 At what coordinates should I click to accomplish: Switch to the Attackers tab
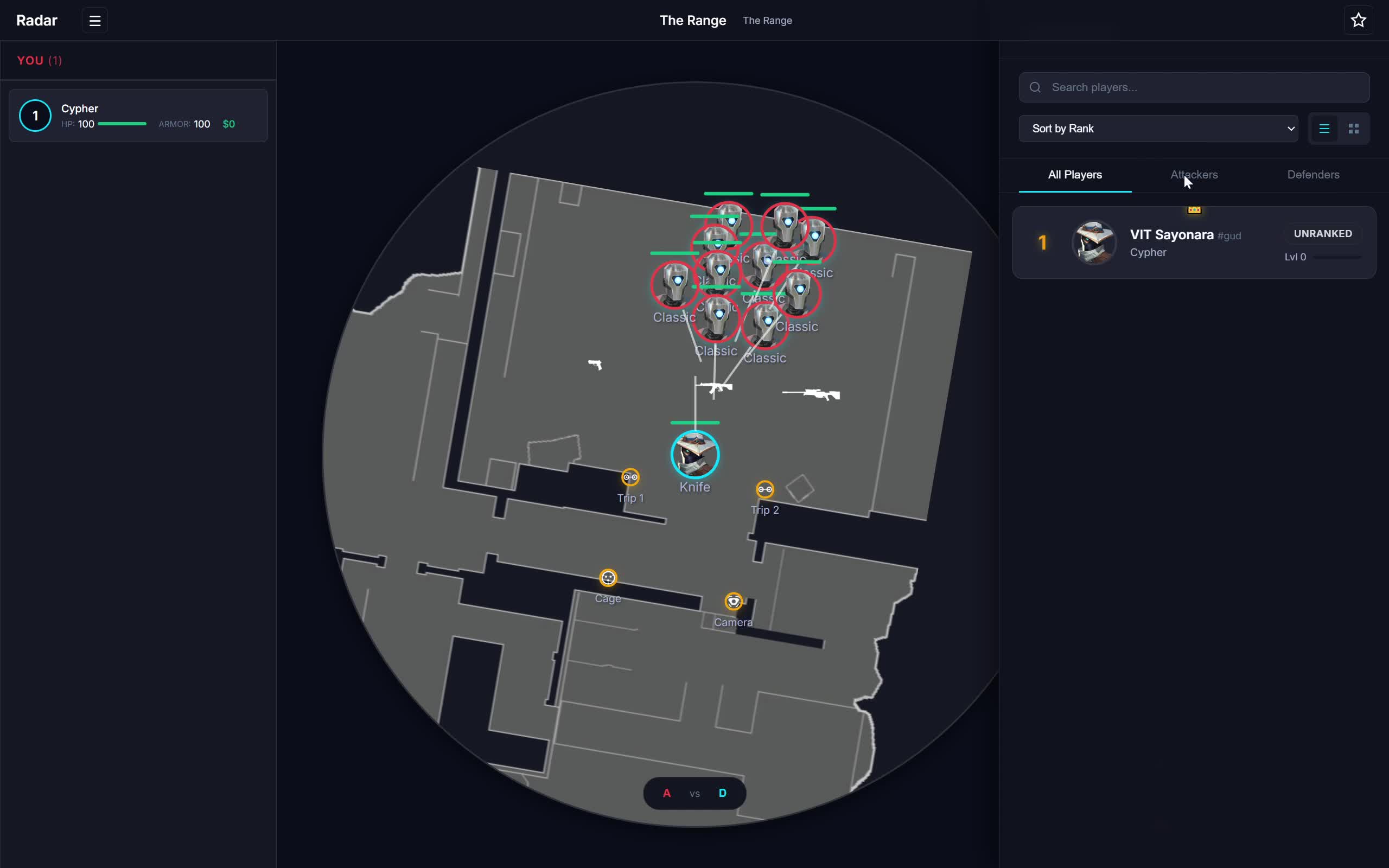[x=1193, y=175]
